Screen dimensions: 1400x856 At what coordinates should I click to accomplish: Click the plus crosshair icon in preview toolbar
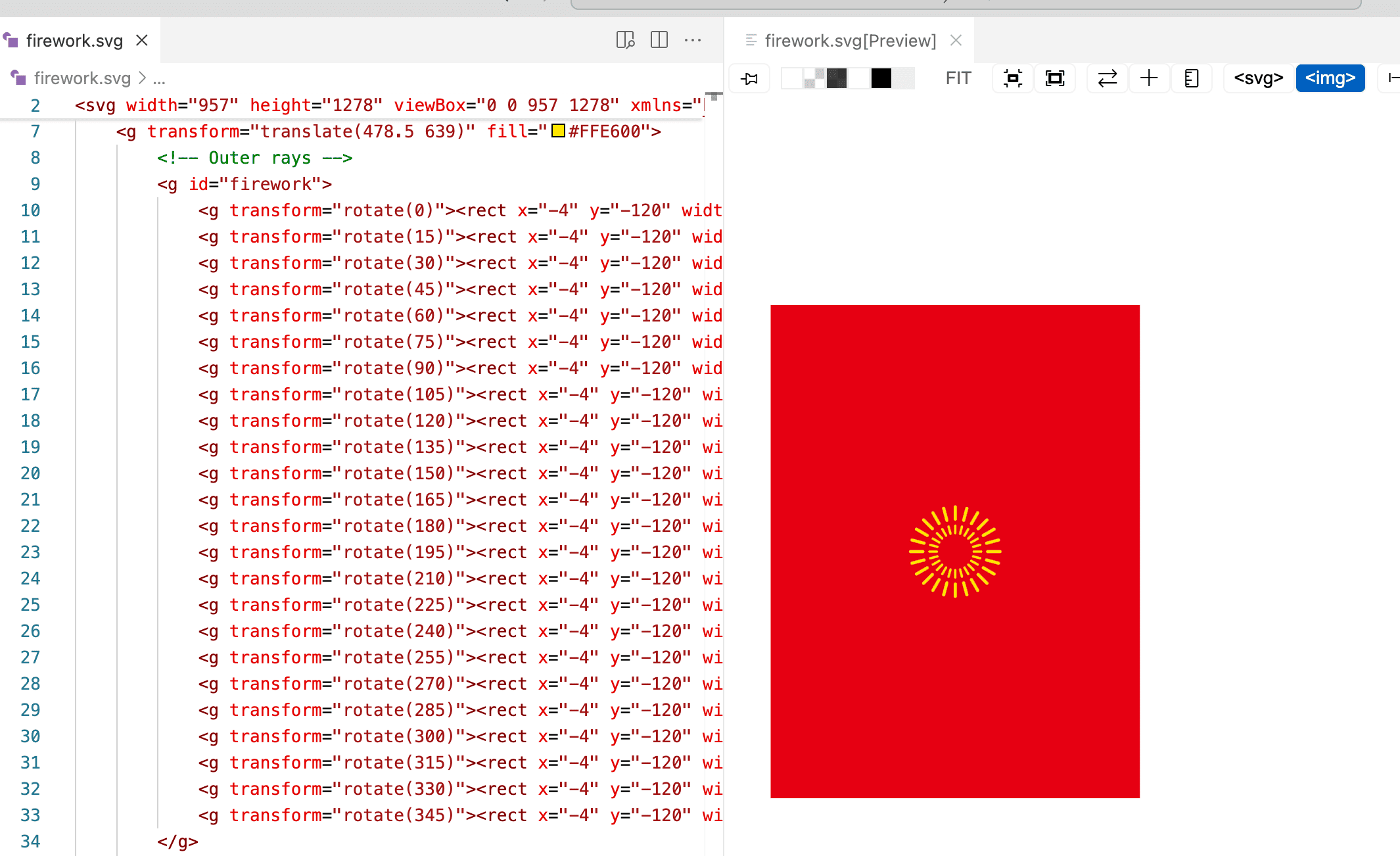[x=1149, y=79]
